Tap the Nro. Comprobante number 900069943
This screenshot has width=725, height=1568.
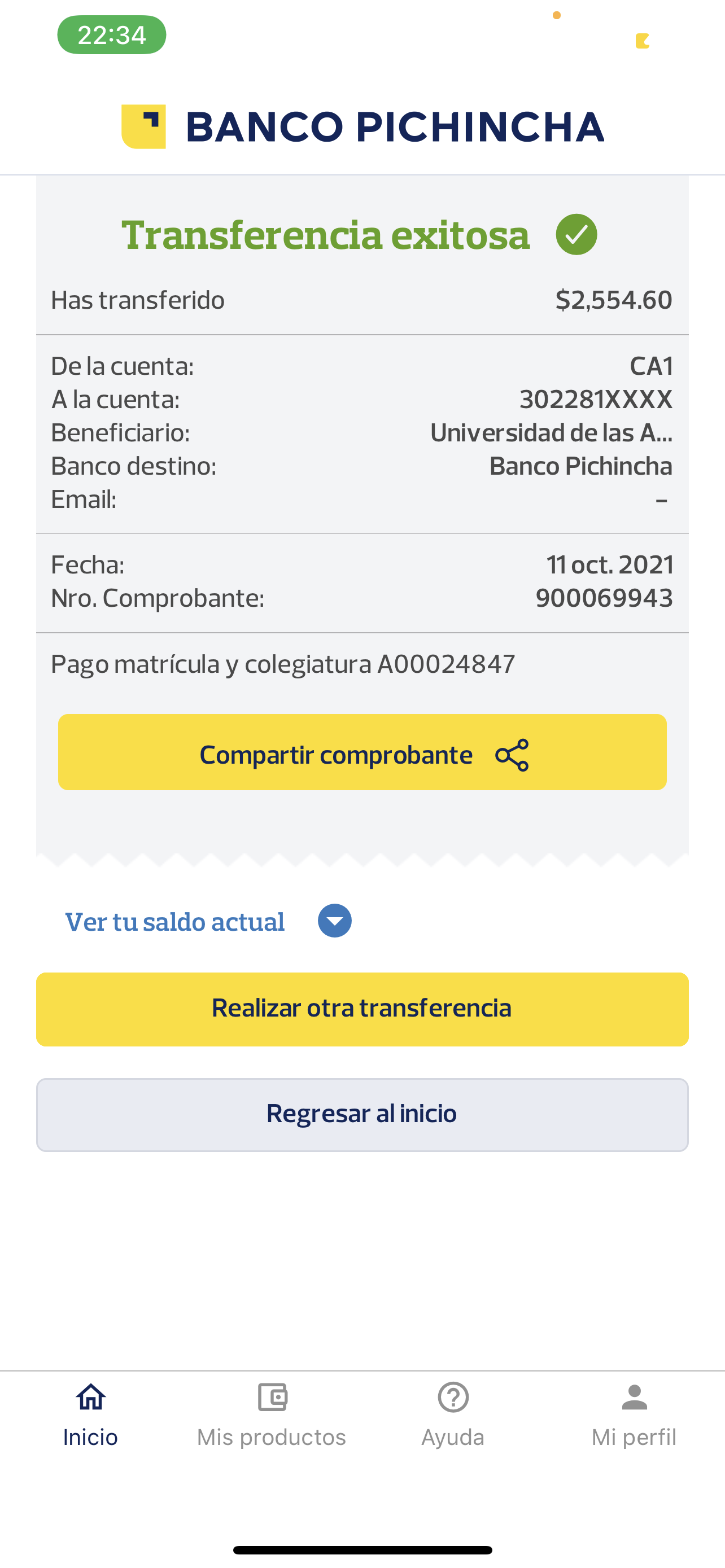[x=604, y=598]
